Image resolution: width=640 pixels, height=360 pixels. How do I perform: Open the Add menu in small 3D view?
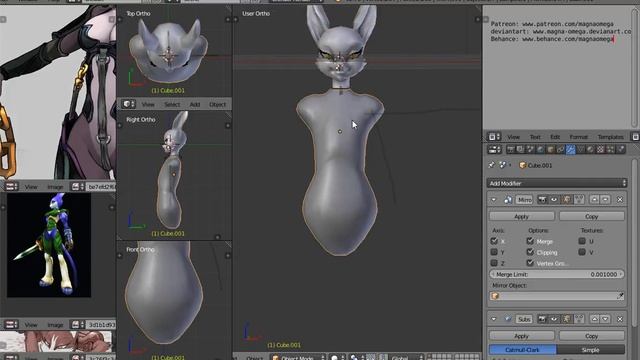pos(195,104)
